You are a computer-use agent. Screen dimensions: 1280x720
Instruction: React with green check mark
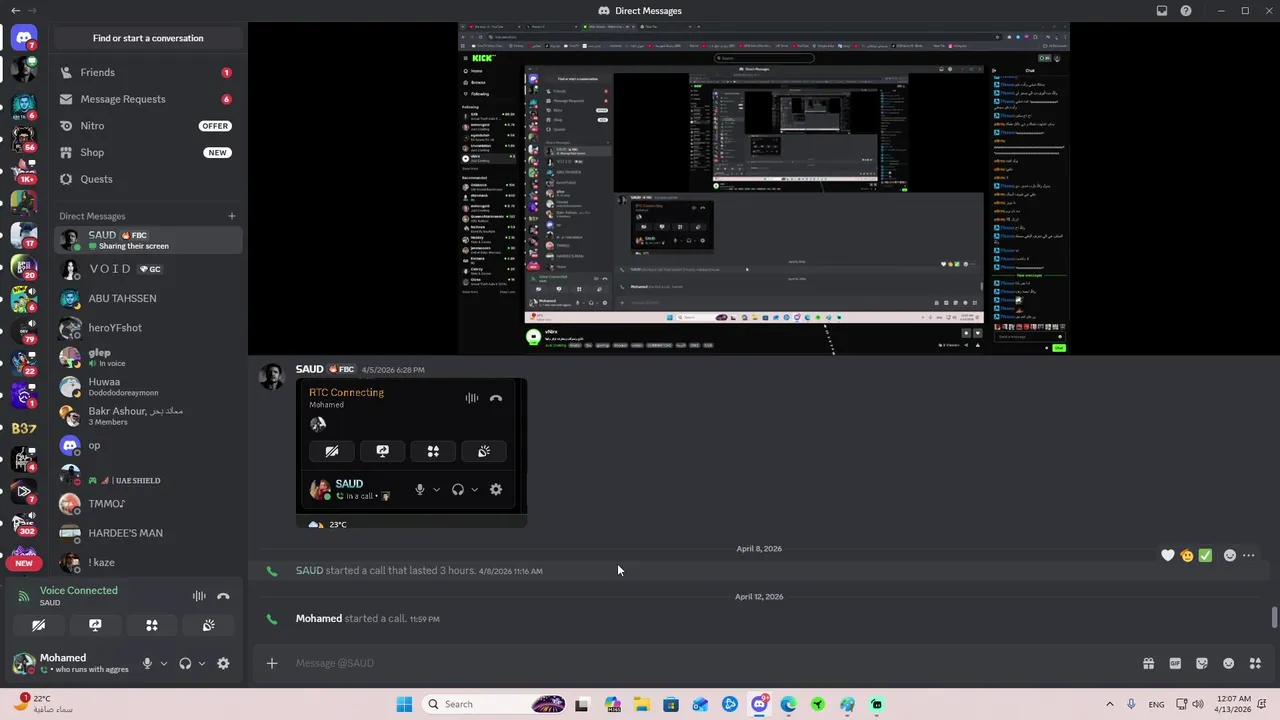click(x=1205, y=555)
